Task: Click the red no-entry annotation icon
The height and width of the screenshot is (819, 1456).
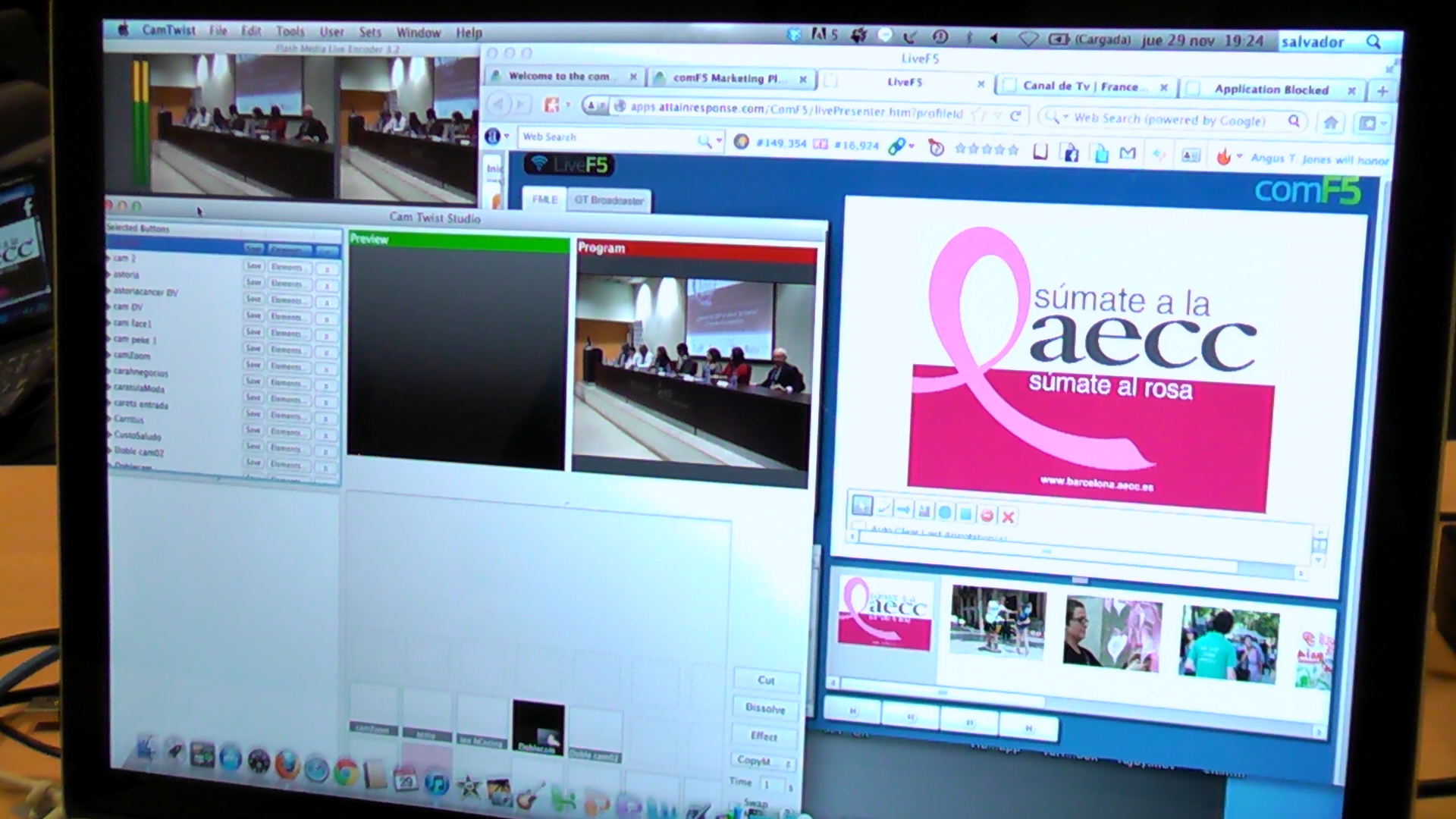Action: pos(987,516)
